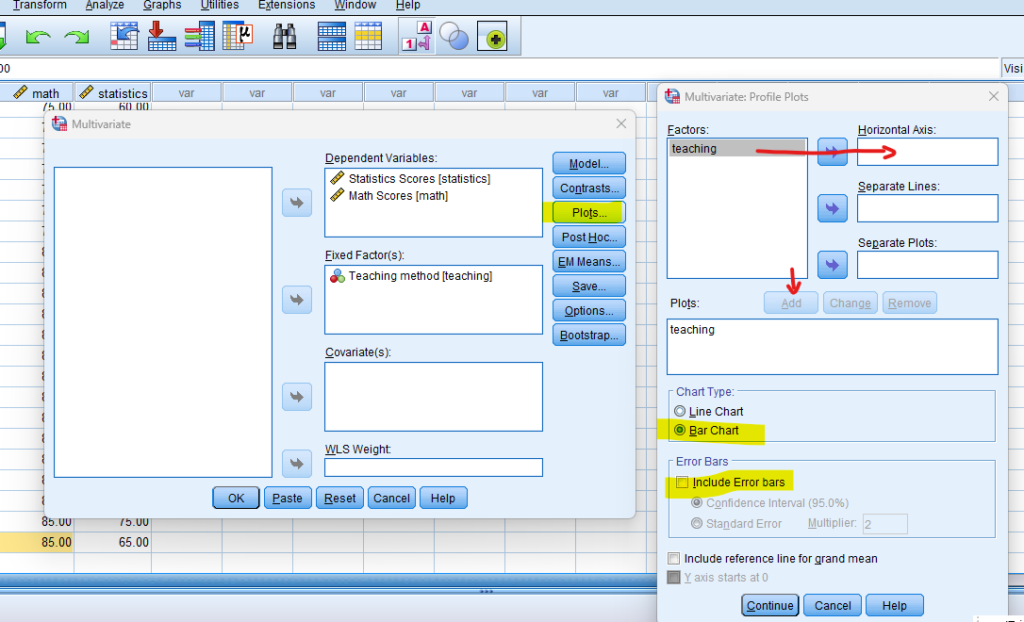This screenshot has width=1024, height=622.
Task: Check Include reference line for grand mean
Action: pos(674,558)
